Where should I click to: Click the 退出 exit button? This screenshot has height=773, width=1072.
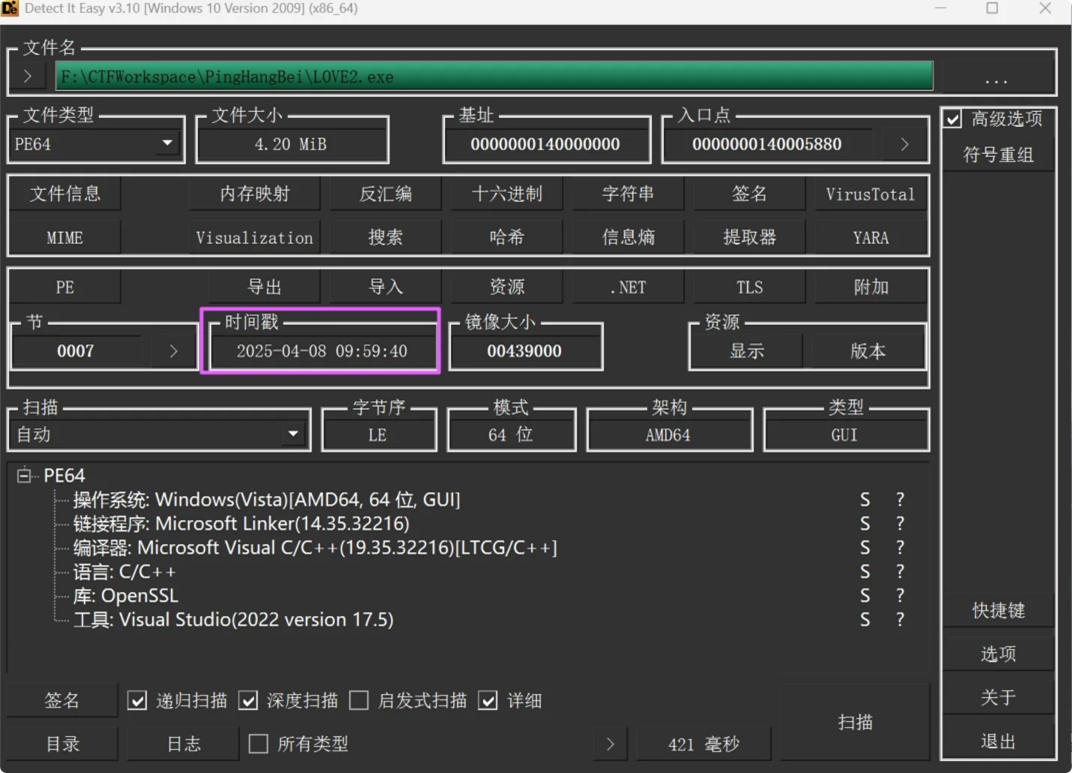tap(998, 742)
